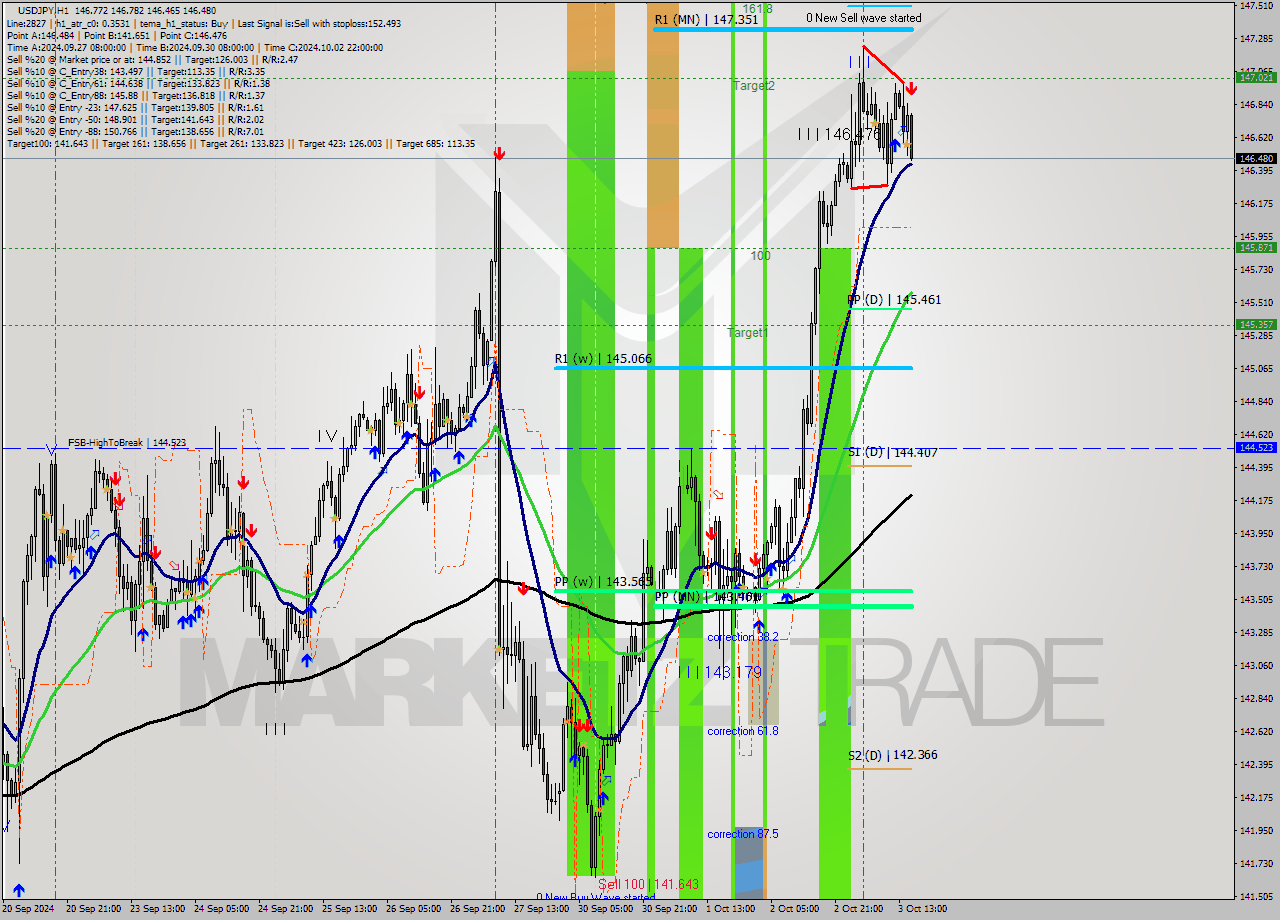The height and width of the screenshot is (920, 1280).
Task: Click the FSB-HighToBreak | 144.523 label
Action: pyautogui.click(x=127, y=442)
